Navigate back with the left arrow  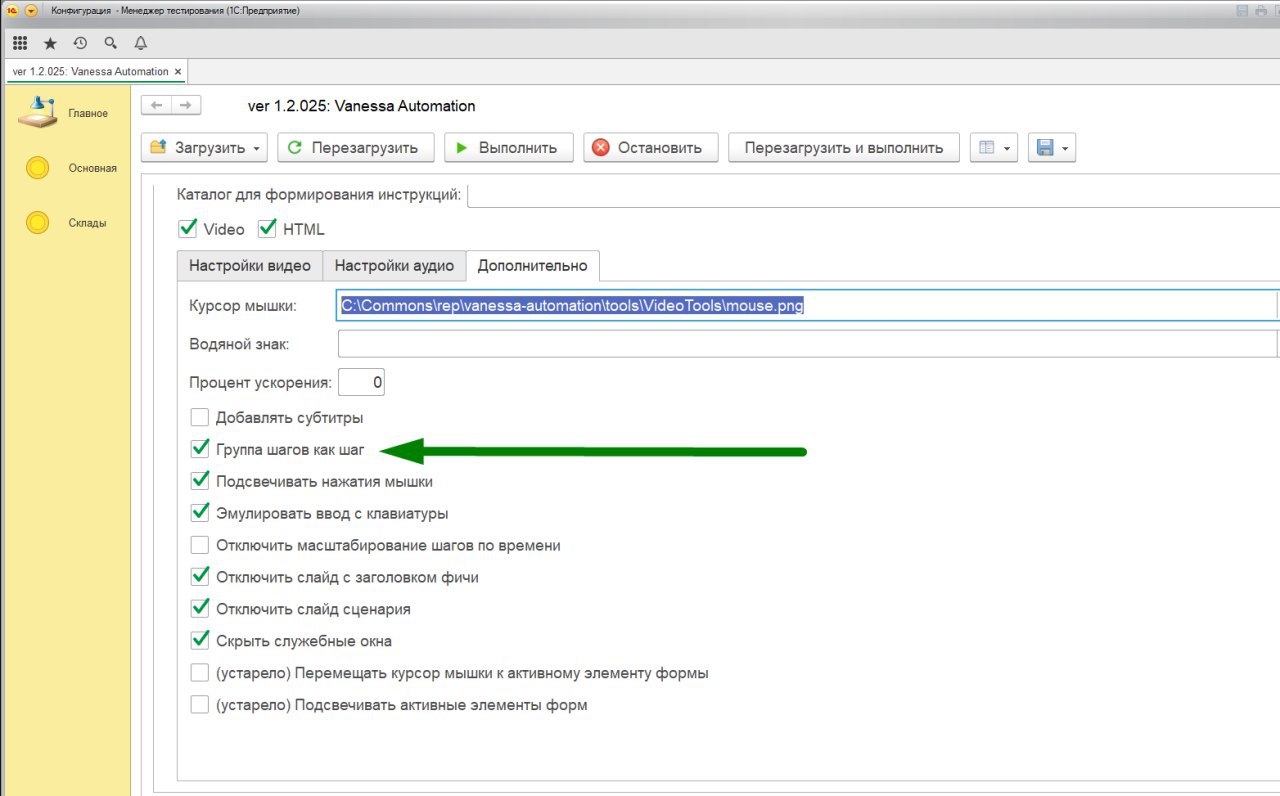click(157, 105)
